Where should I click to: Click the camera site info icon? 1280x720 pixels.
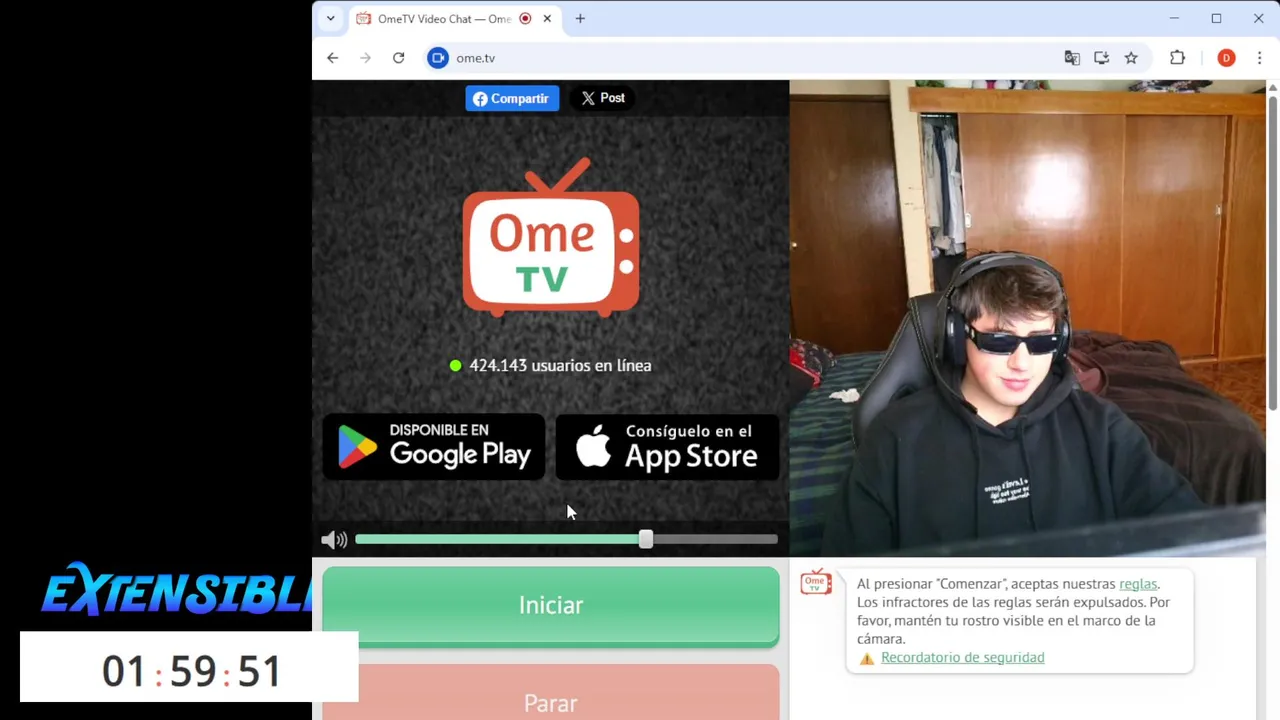pyautogui.click(x=437, y=58)
